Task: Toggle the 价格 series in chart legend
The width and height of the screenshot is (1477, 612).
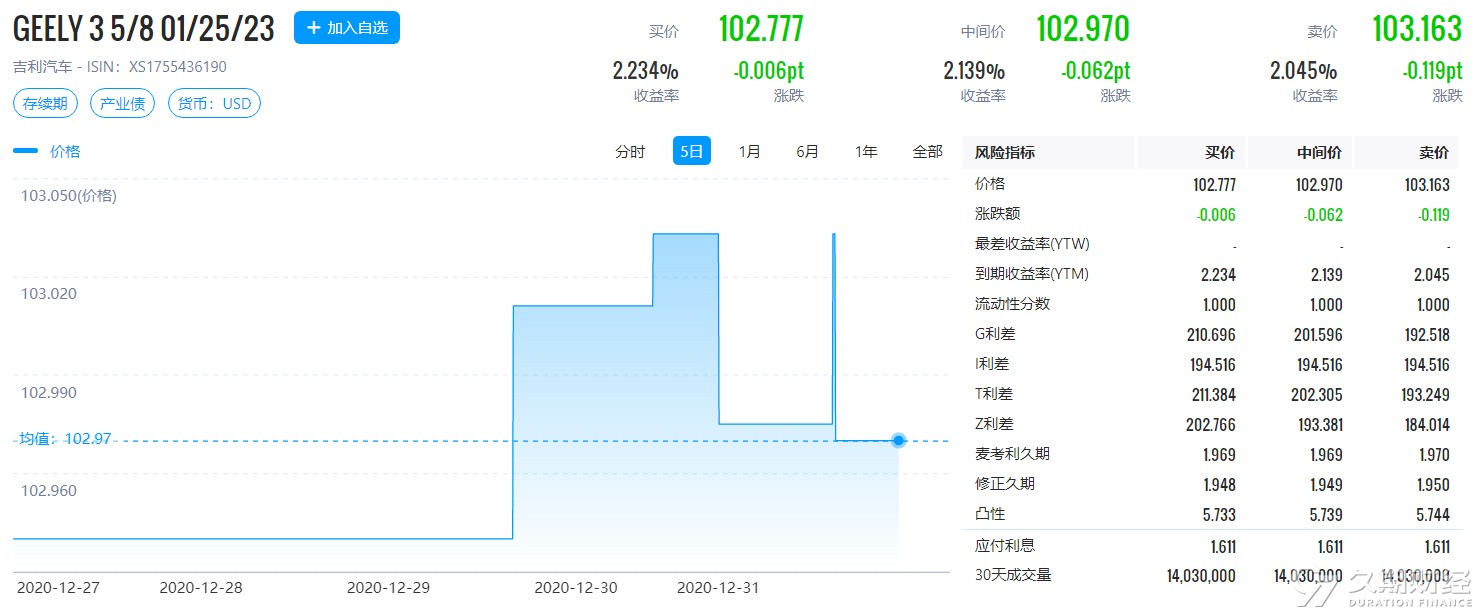Action: (47, 151)
